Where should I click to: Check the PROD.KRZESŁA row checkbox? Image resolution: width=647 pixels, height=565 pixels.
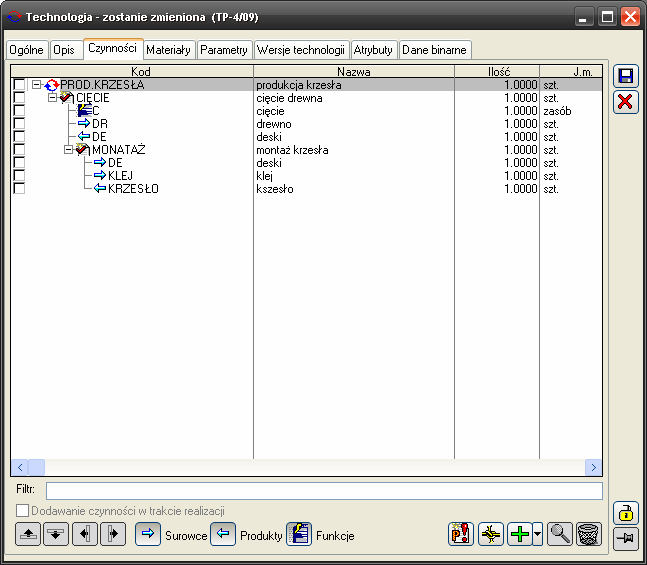[x=19, y=85]
